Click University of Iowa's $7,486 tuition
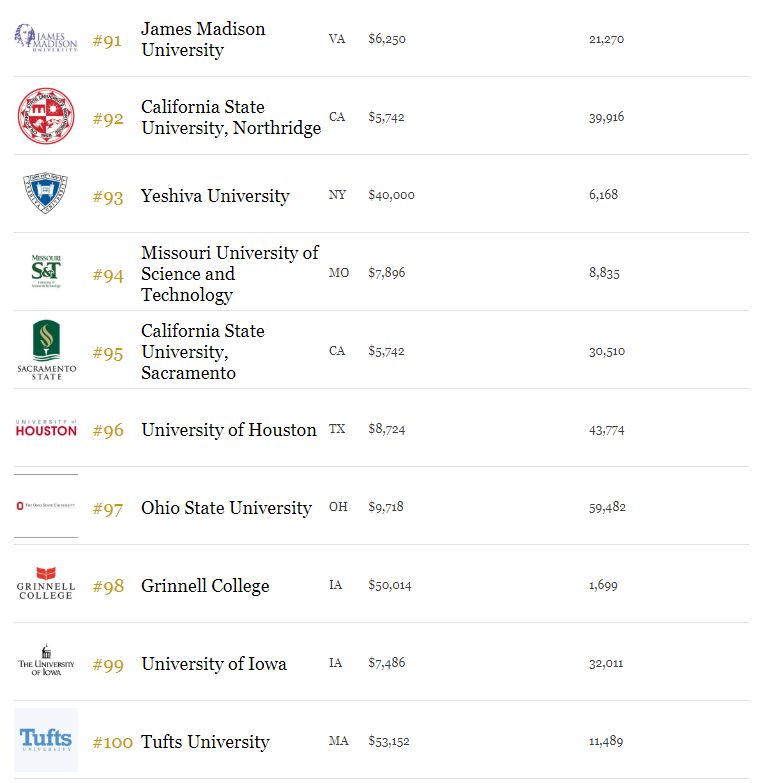This screenshot has width=765, height=783. (386, 663)
